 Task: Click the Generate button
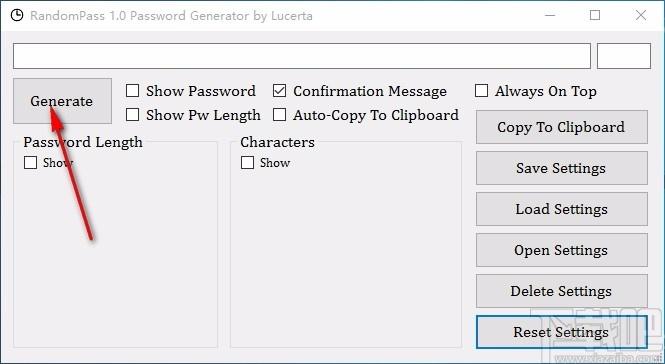pyautogui.click(x=62, y=101)
